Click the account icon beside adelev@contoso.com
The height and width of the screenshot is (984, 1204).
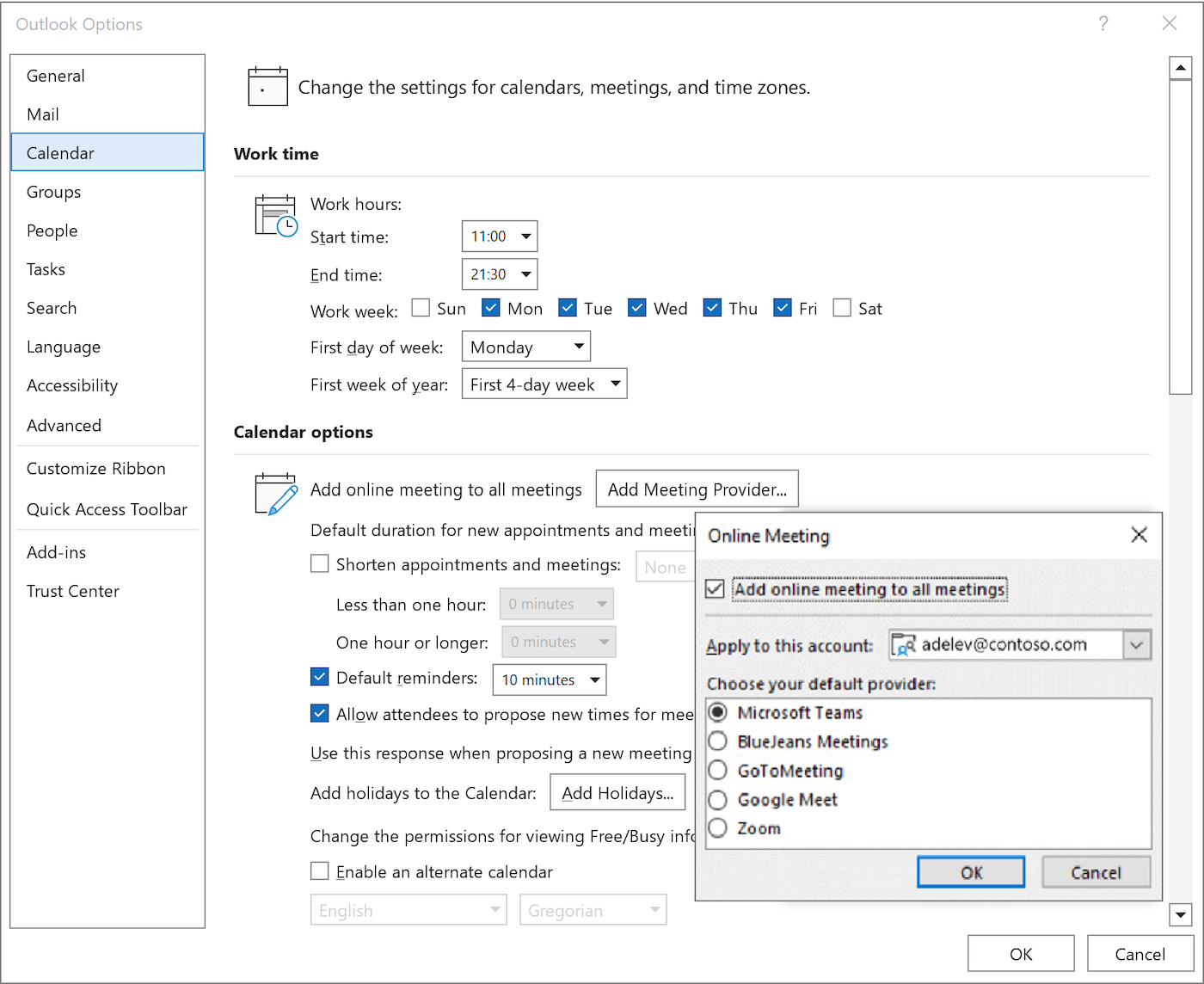tap(904, 644)
